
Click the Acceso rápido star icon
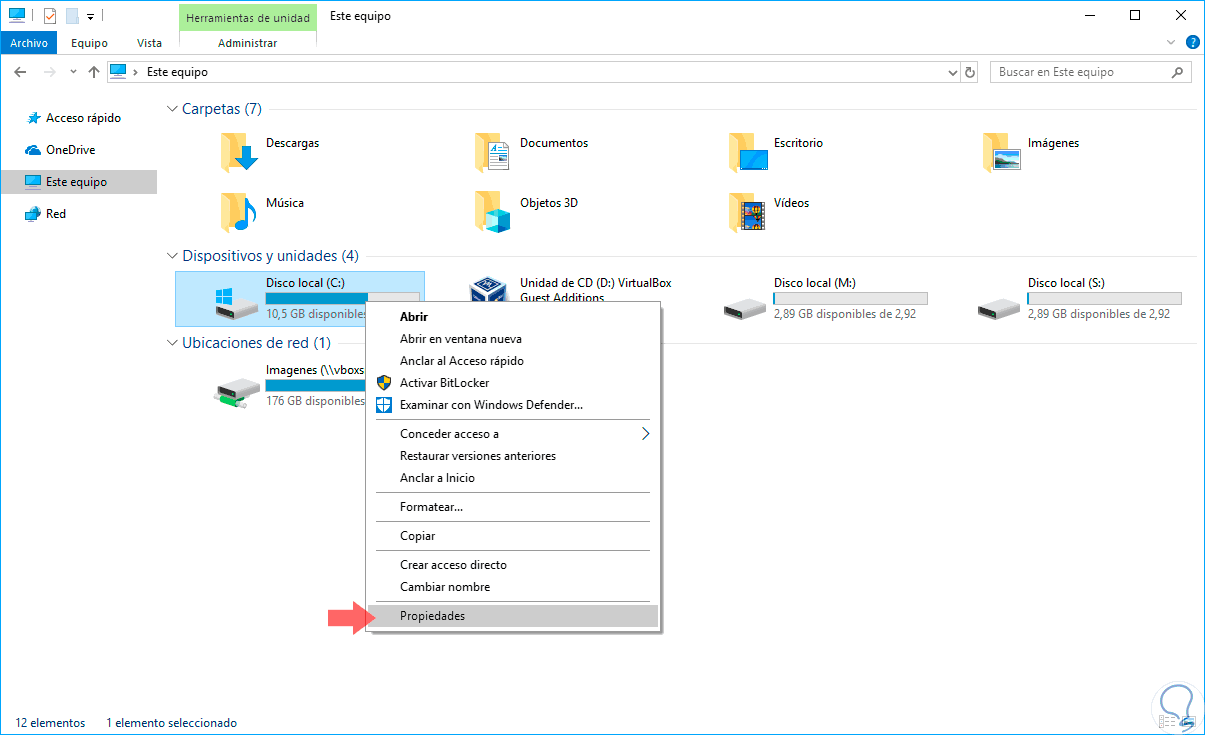coord(32,118)
